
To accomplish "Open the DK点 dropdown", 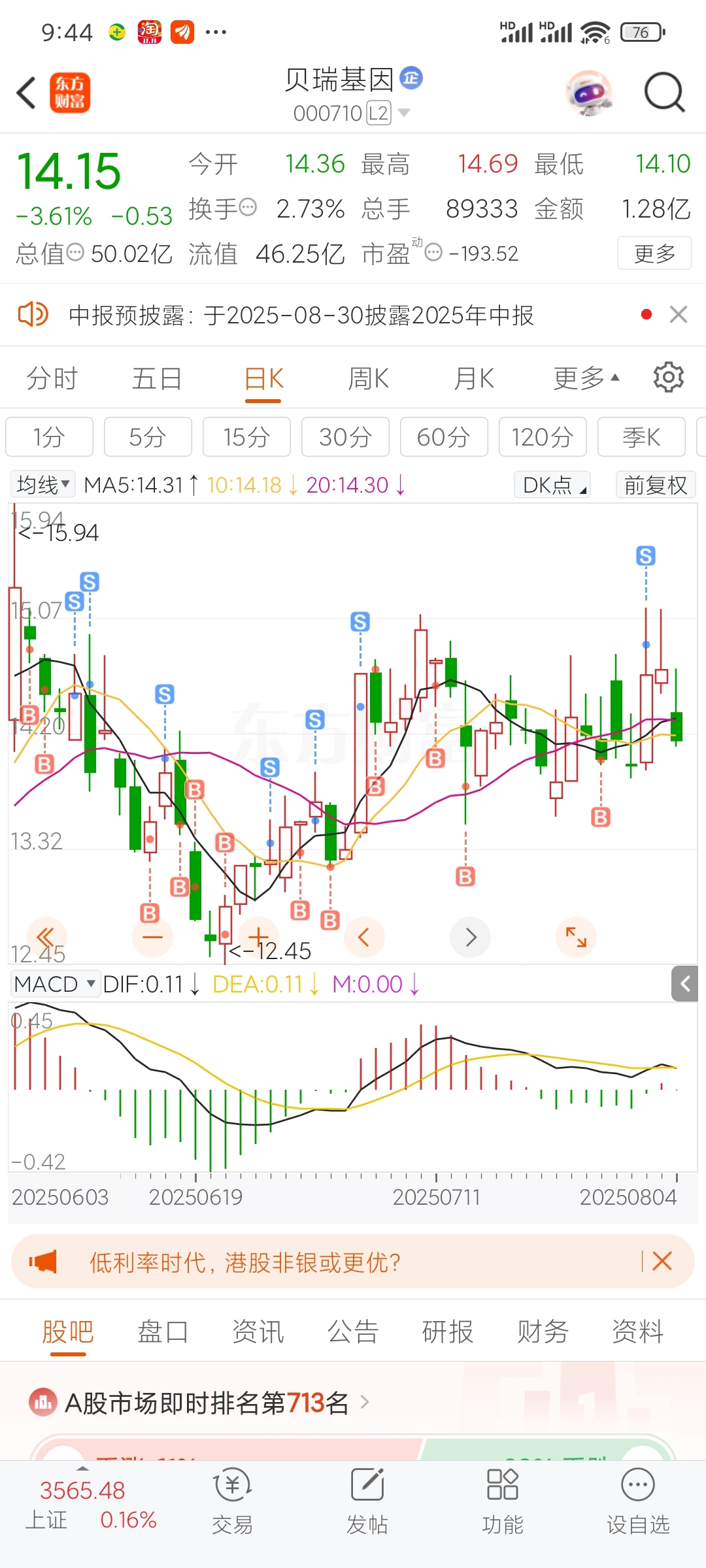I will (552, 485).
